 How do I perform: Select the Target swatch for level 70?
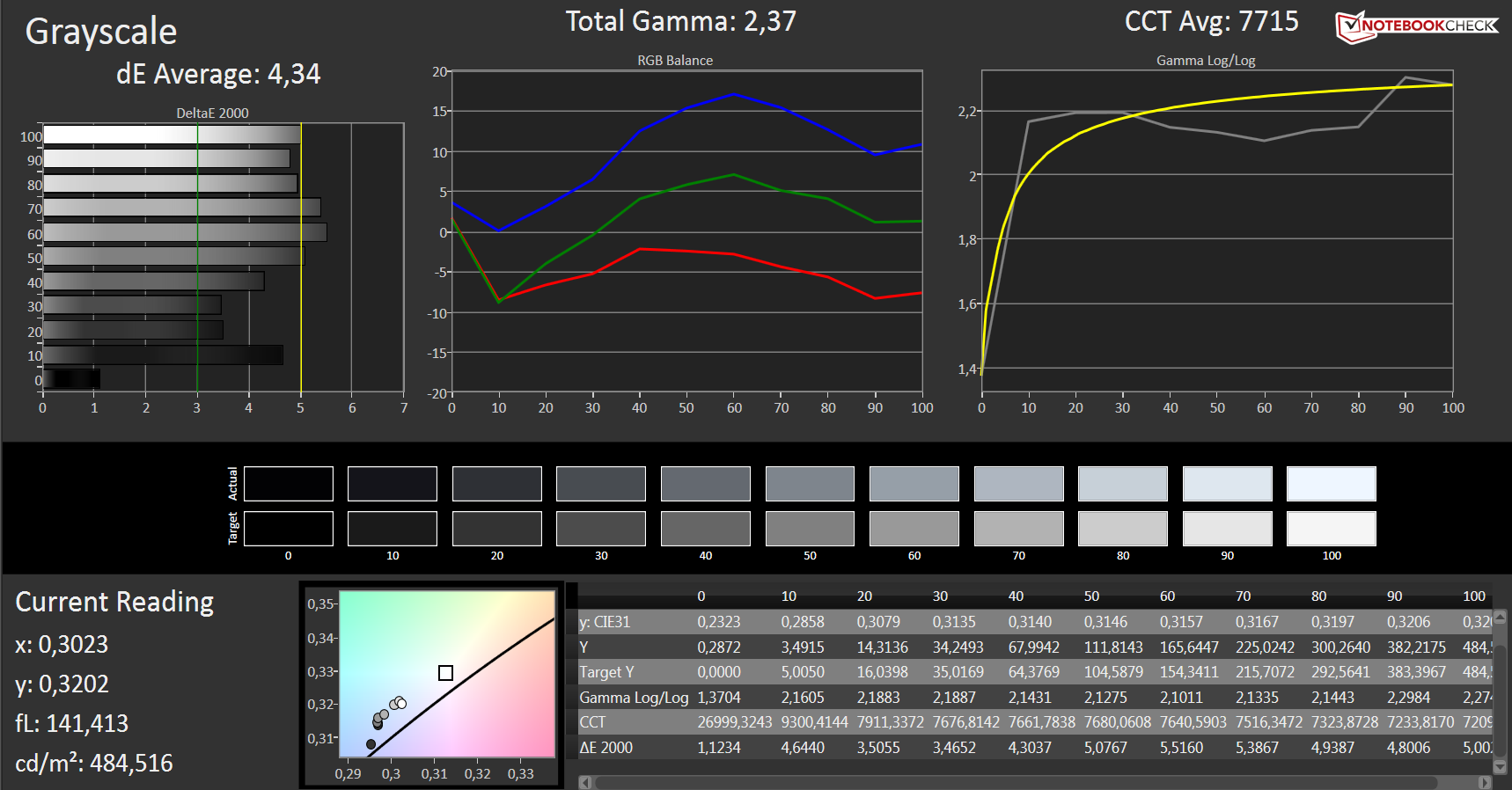pos(1019,529)
